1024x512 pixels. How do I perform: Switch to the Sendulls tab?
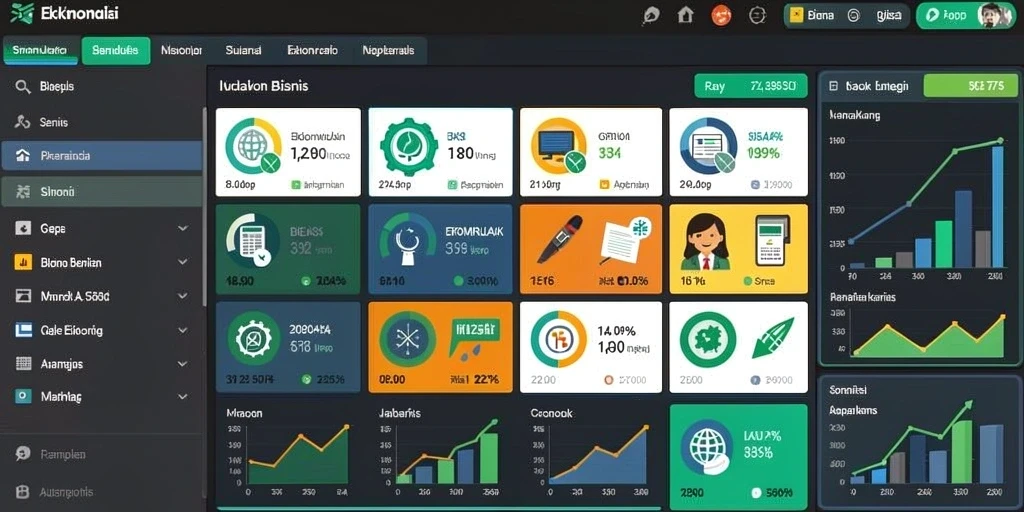point(116,50)
